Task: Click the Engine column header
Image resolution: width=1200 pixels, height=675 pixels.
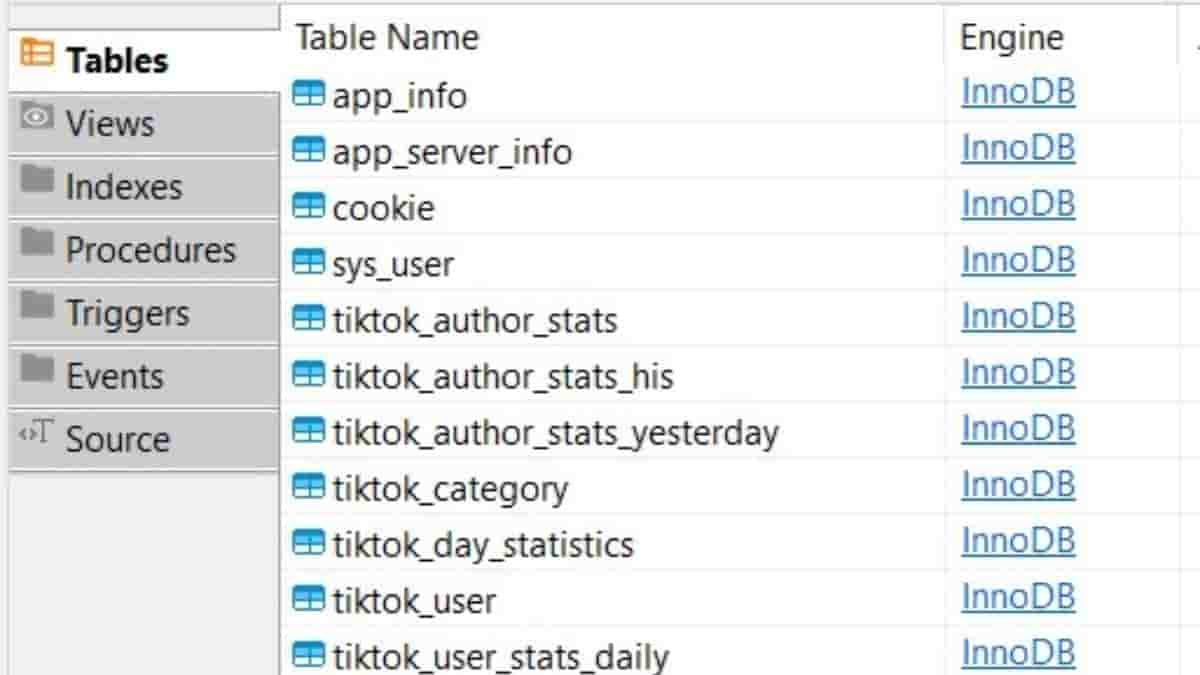Action: [1011, 38]
